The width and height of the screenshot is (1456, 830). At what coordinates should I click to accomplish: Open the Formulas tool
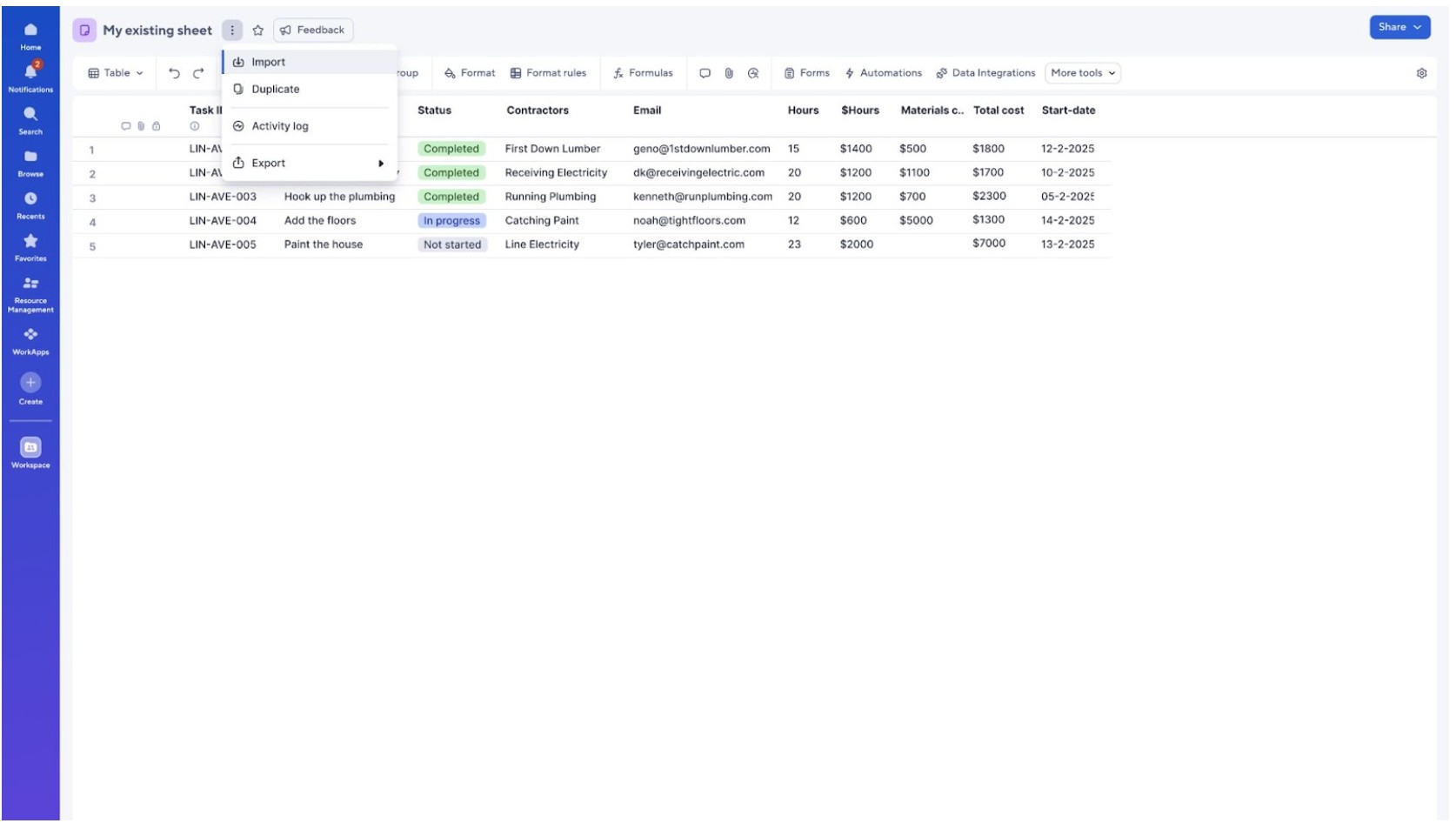pos(644,73)
